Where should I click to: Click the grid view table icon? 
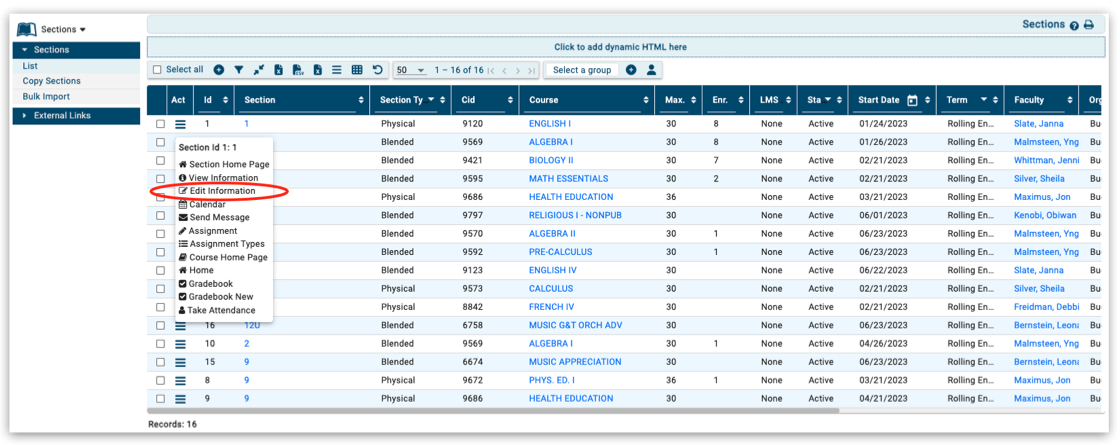pos(357,70)
